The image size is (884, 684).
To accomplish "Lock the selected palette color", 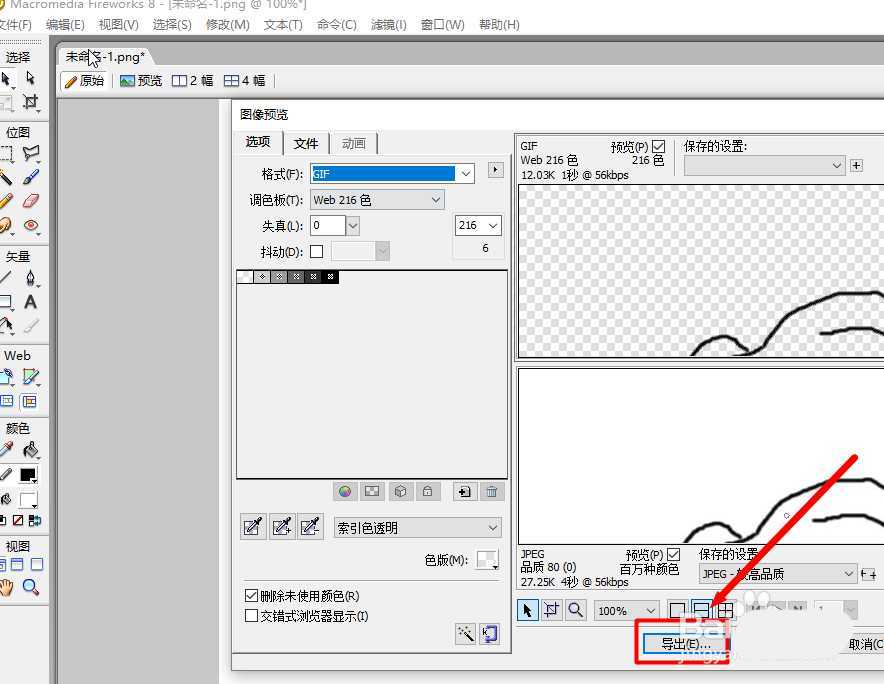I will 427,491.
